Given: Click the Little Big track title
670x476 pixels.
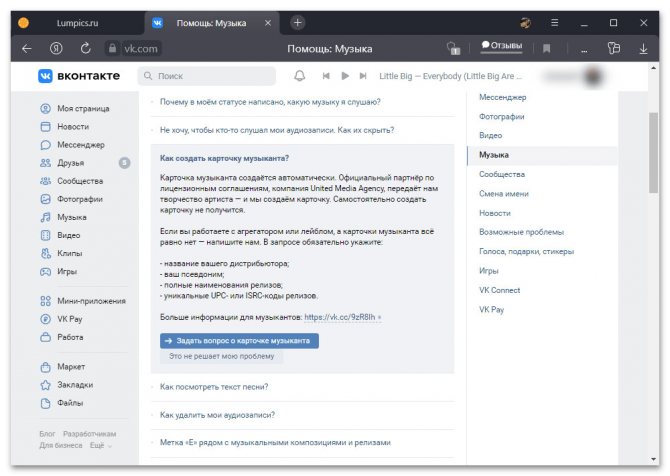Looking at the screenshot, I should click(x=450, y=76).
